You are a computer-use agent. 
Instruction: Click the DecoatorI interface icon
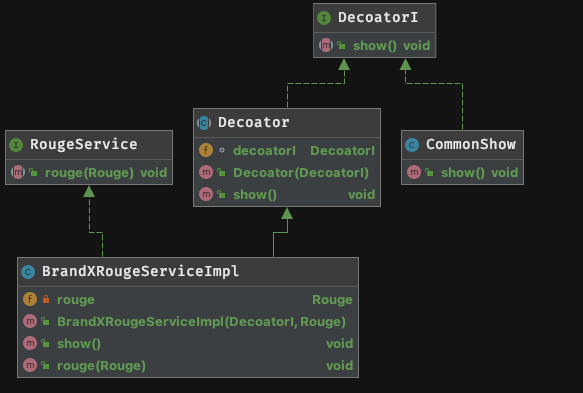coord(324,17)
